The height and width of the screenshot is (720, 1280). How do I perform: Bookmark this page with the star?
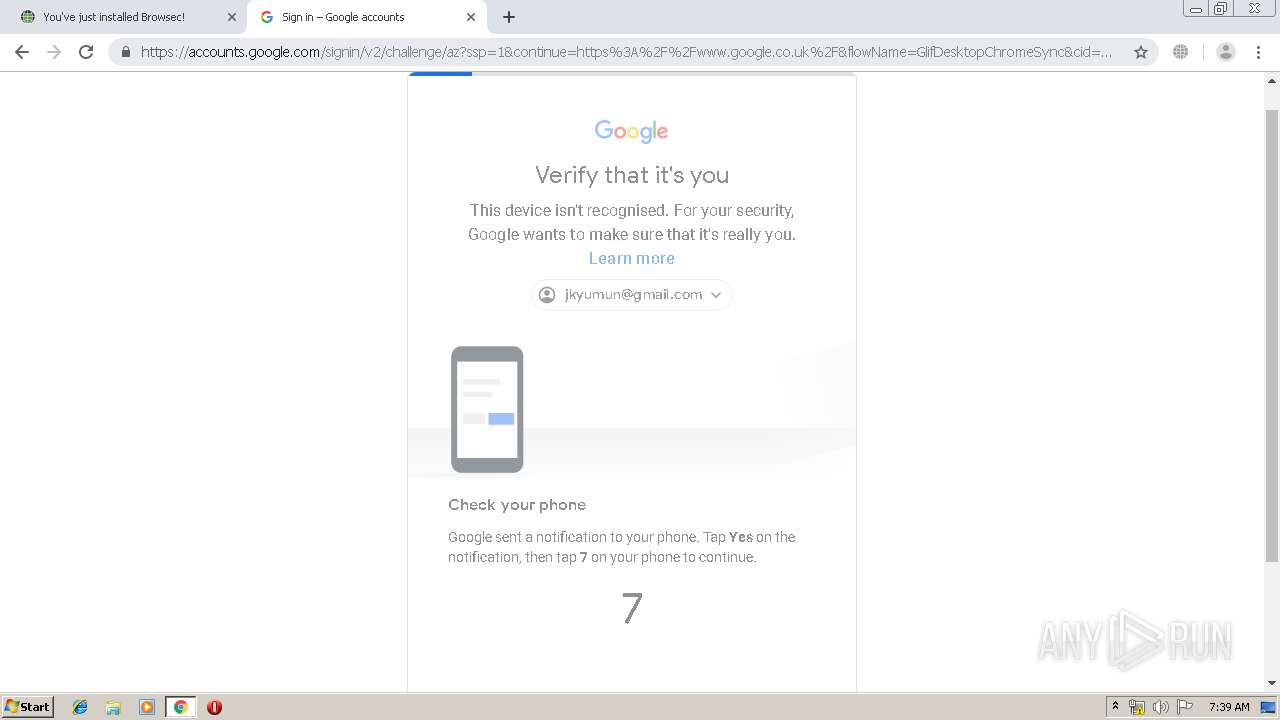(x=1141, y=52)
